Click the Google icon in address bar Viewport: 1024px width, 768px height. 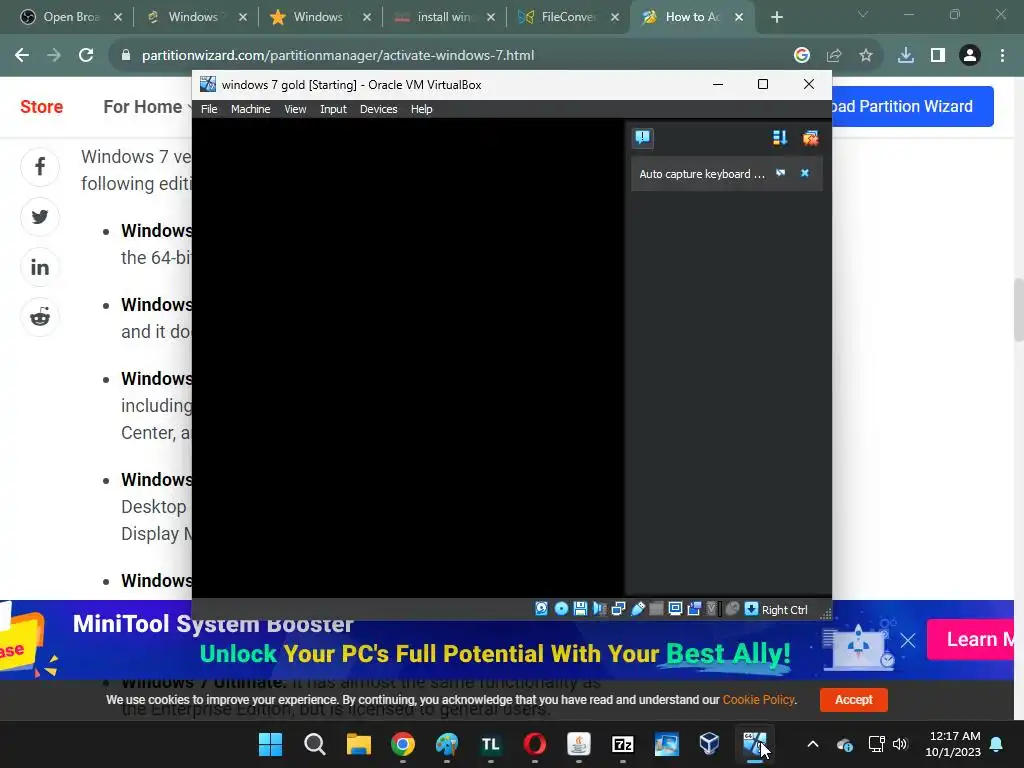(x=801, y=56)
